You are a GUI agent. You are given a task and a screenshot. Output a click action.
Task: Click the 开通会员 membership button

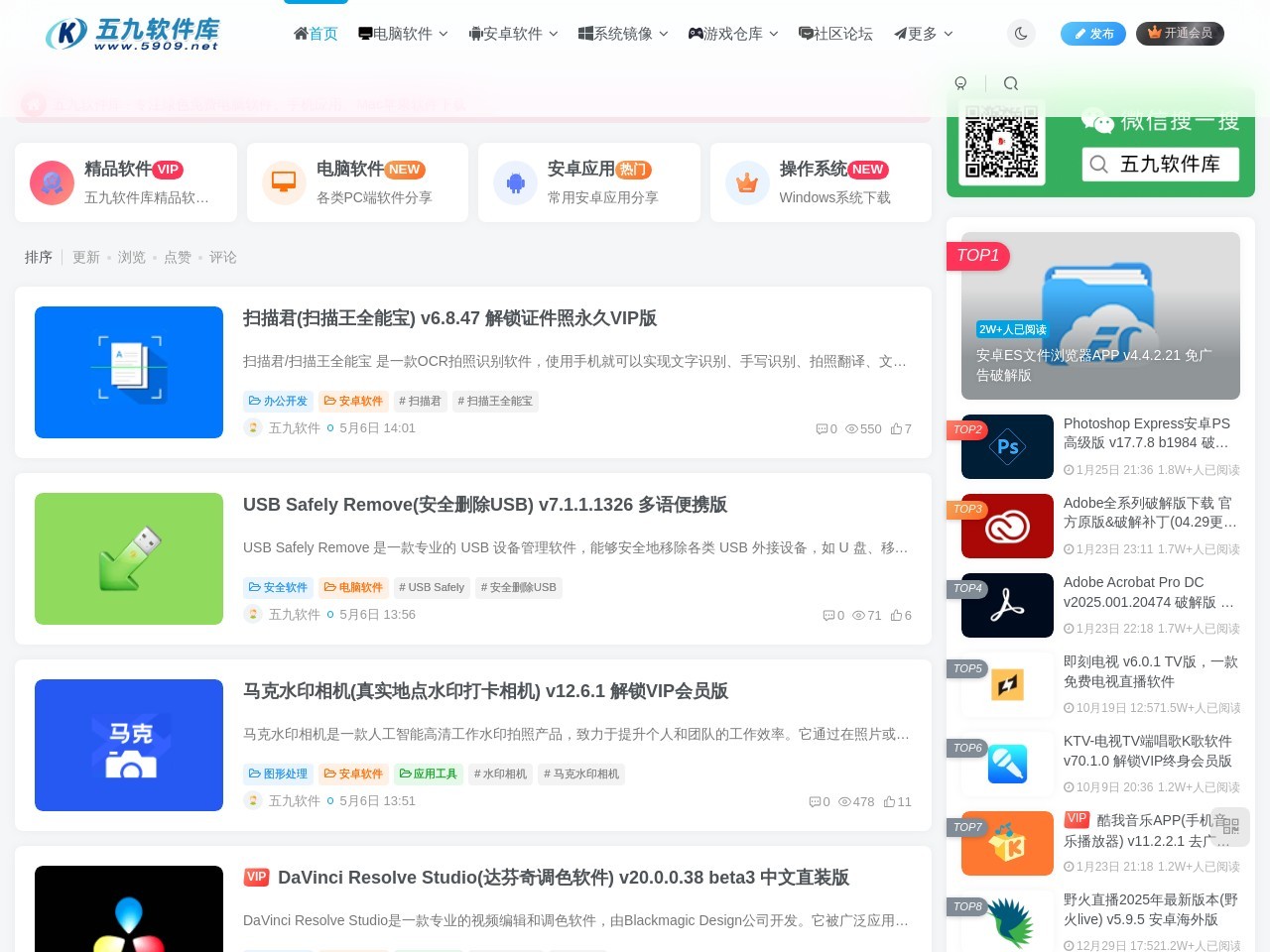click(x=1180, y=34)
